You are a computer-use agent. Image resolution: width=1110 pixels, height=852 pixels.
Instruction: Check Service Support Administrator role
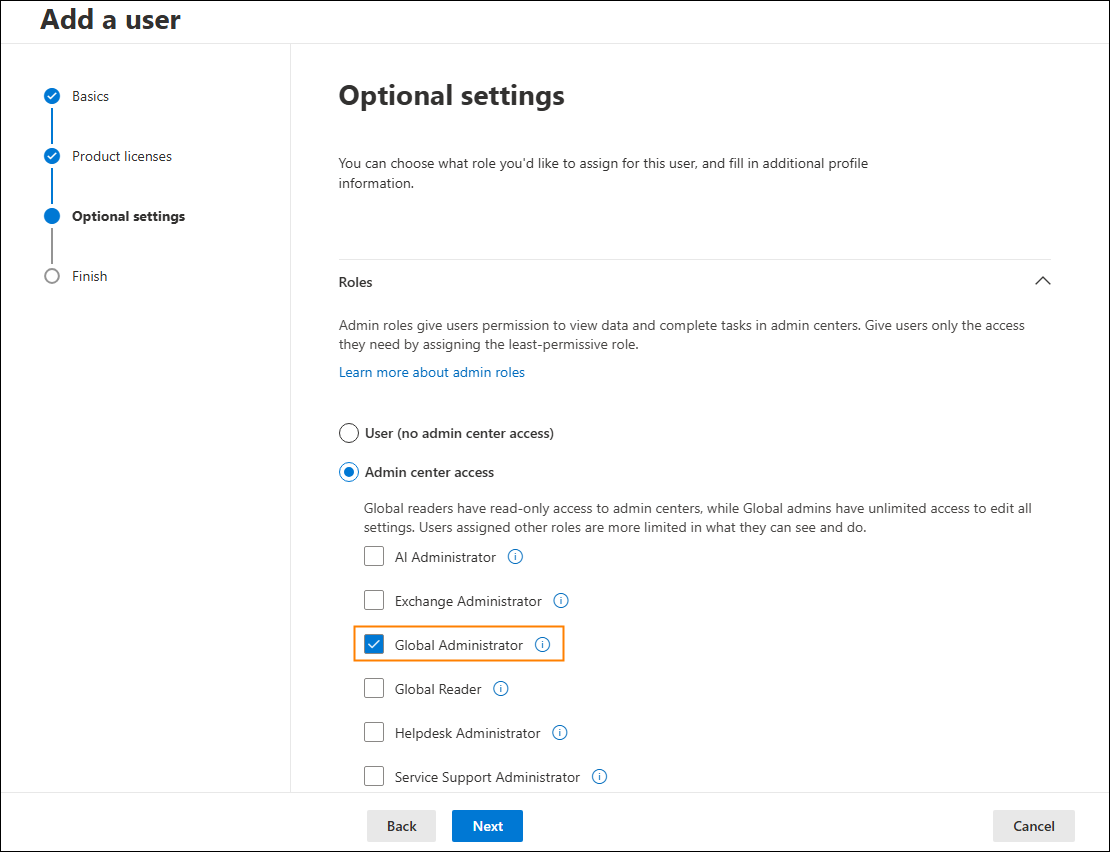click(374, 776)
